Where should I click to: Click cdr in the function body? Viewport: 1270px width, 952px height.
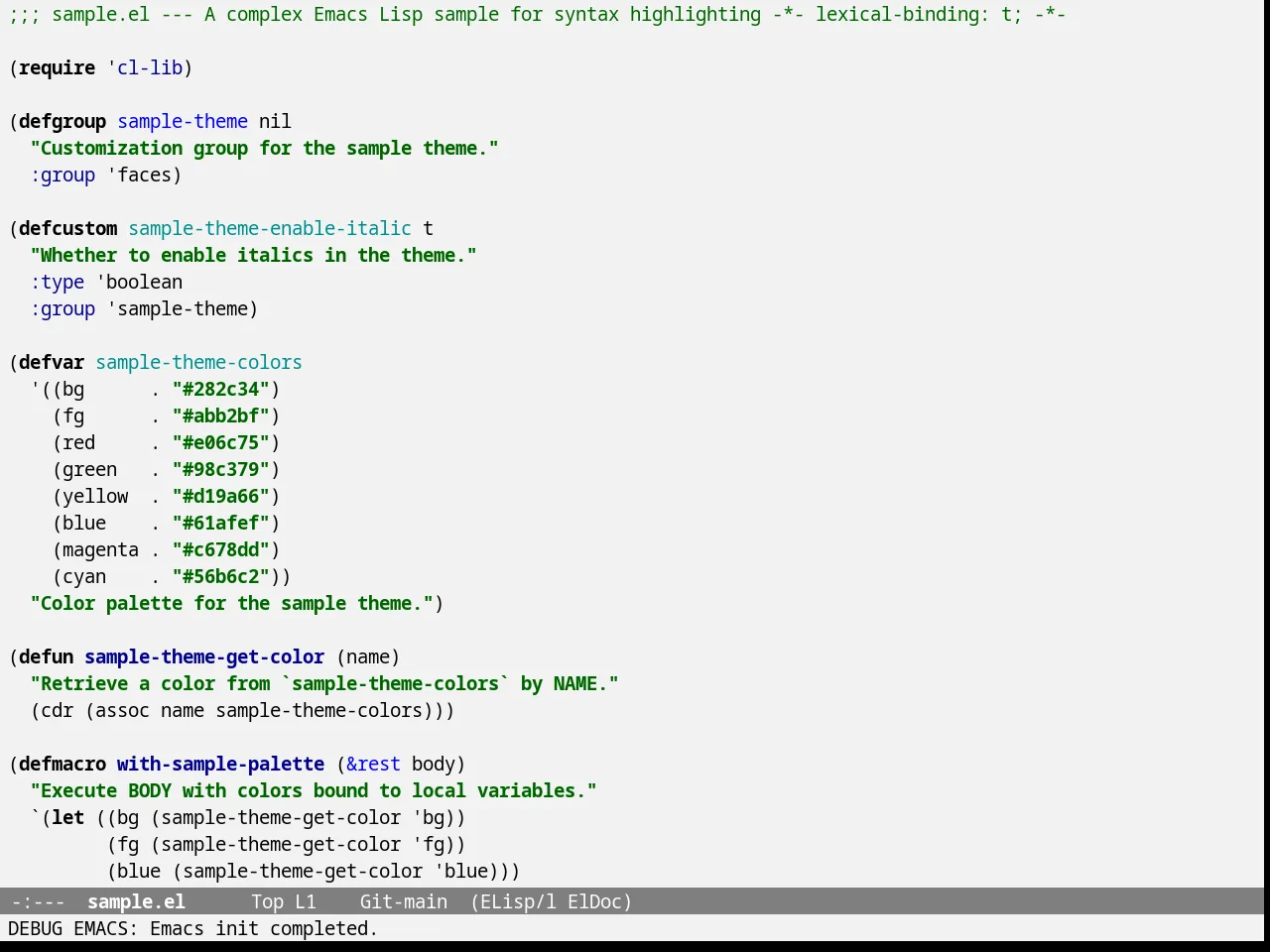click(x=58, y=710)
